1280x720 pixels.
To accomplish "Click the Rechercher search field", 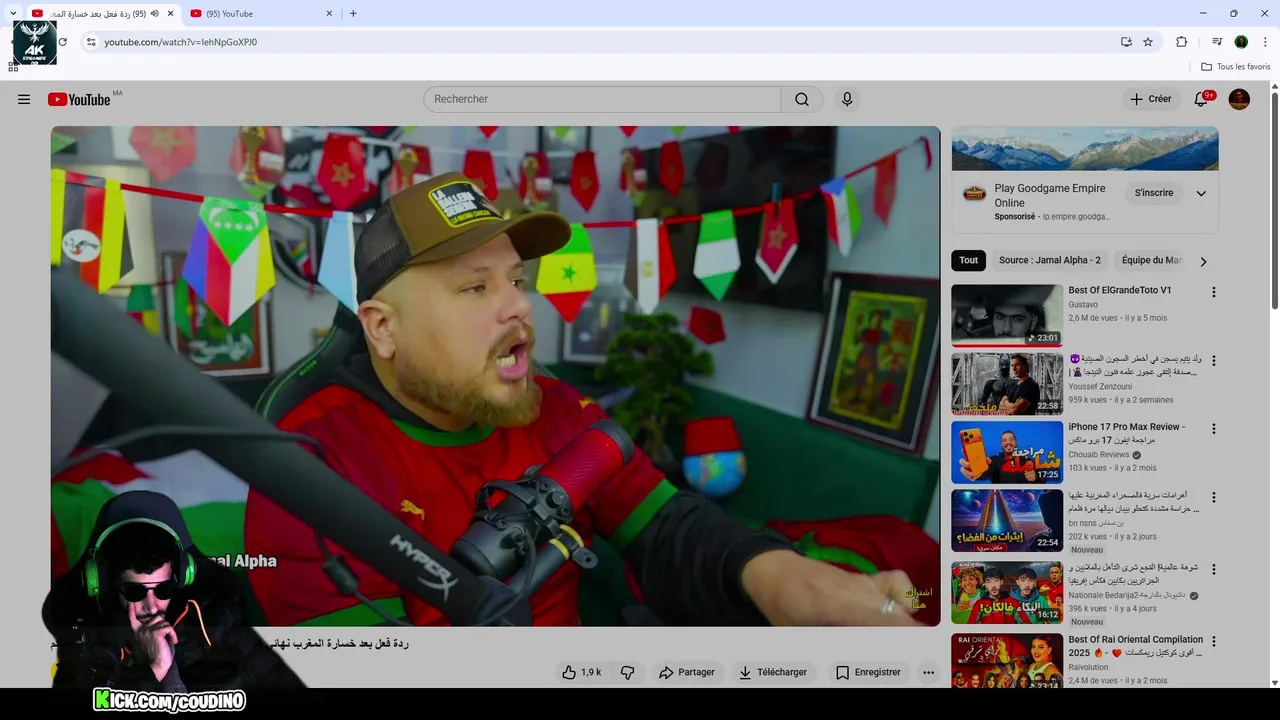I will coord(602,99).
